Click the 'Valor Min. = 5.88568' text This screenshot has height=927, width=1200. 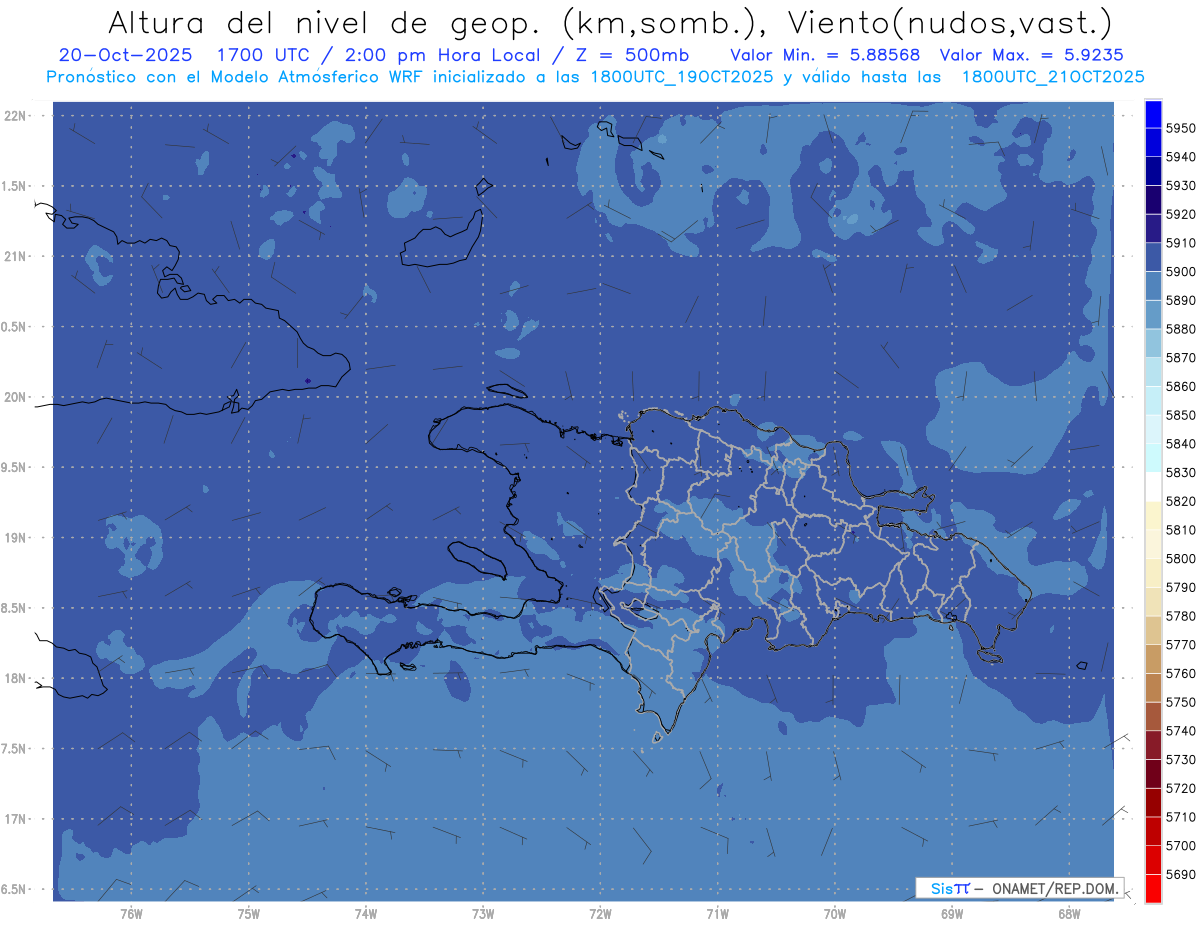point(825,55)
